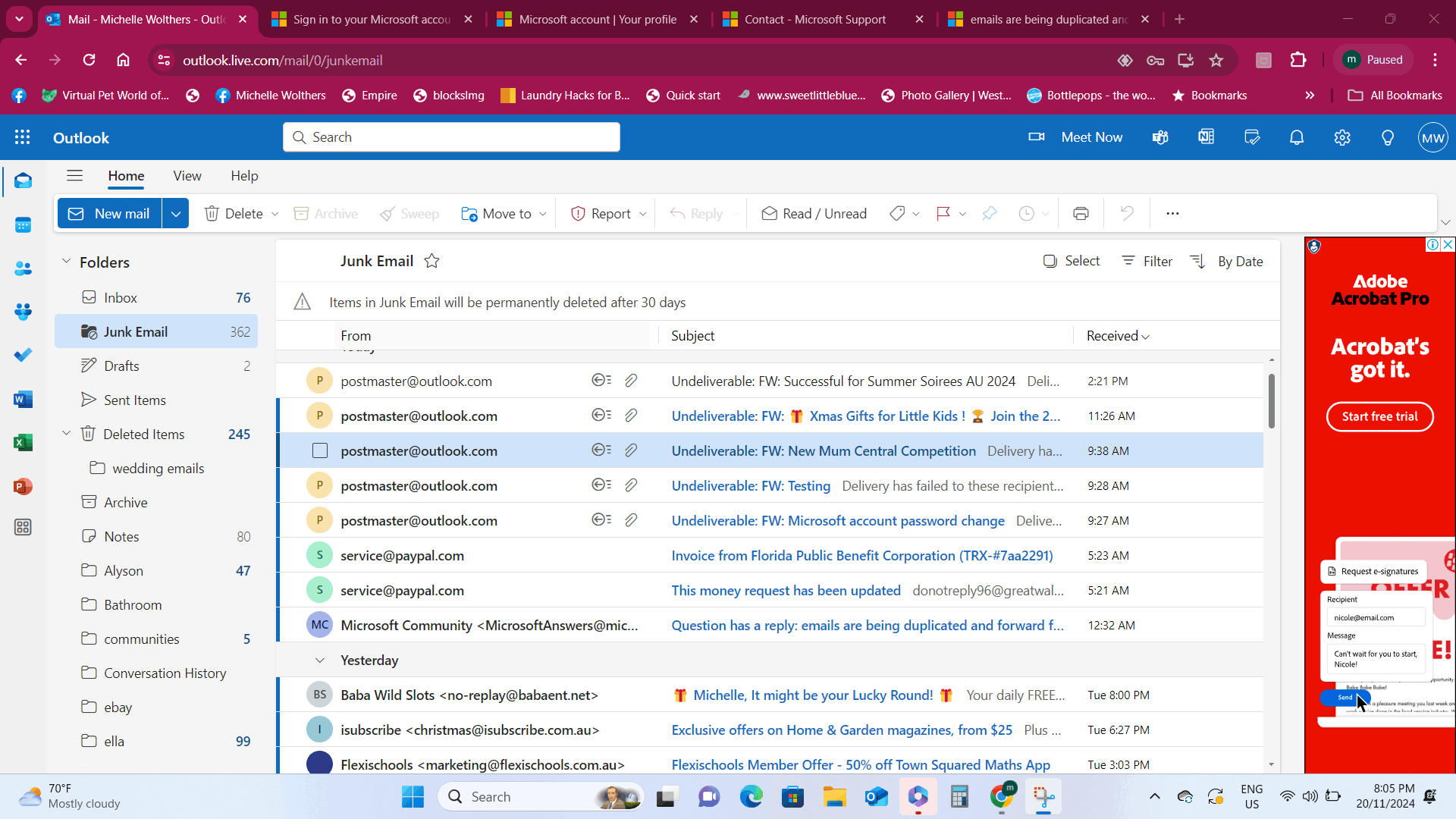The width and height of the screenshot is (1456, 819).
Task: Open the Settings gear icon
Action: pyautogui.click(x=1342, y=137)
